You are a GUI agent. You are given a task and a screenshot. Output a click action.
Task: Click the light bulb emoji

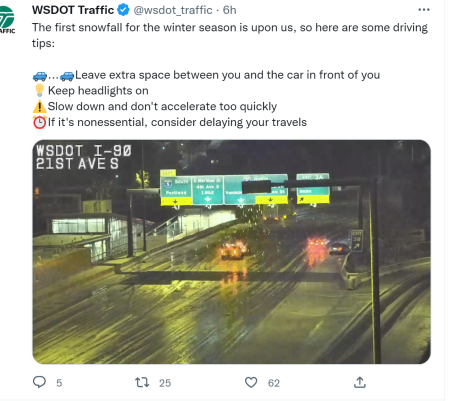(x=39, y=90)
